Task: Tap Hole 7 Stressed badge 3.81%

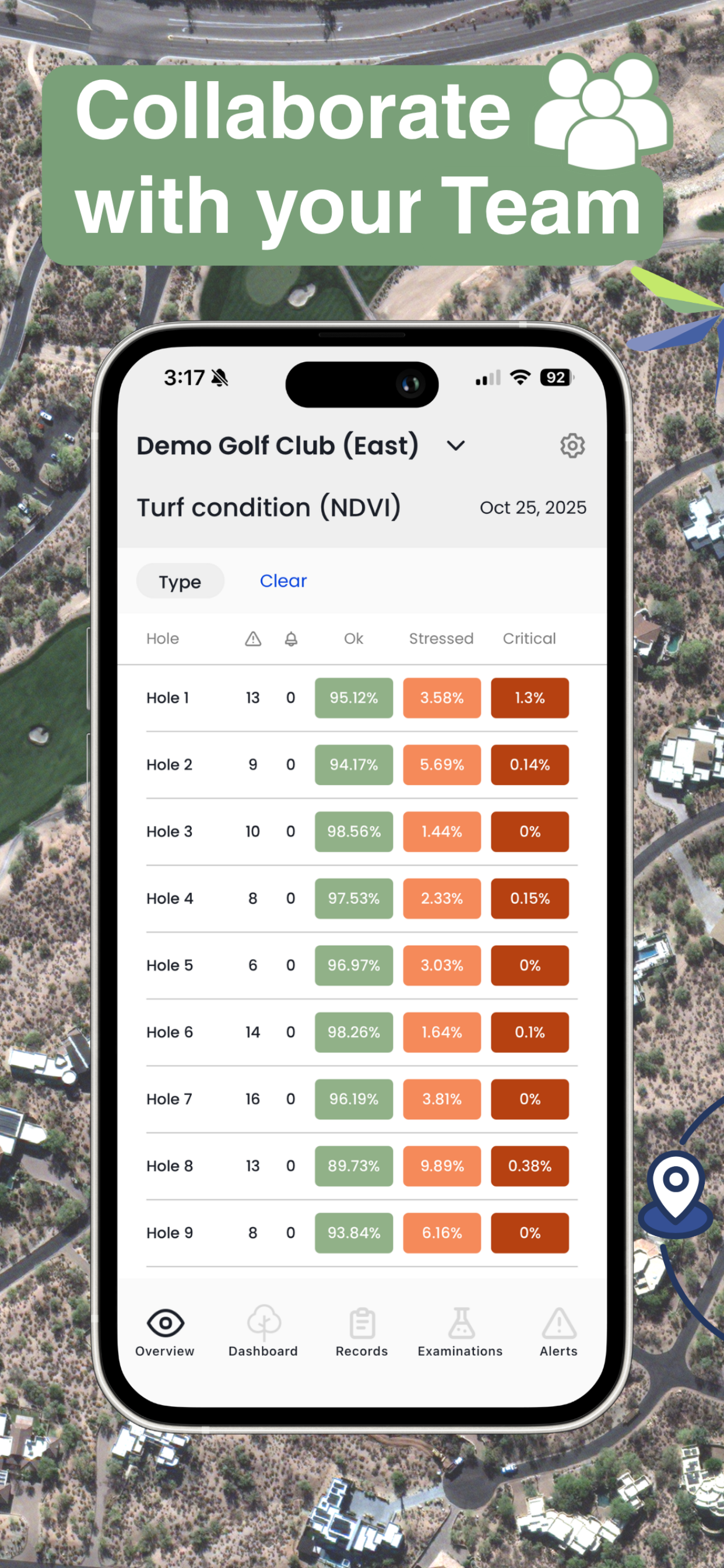Action: tap(442, 1100)
